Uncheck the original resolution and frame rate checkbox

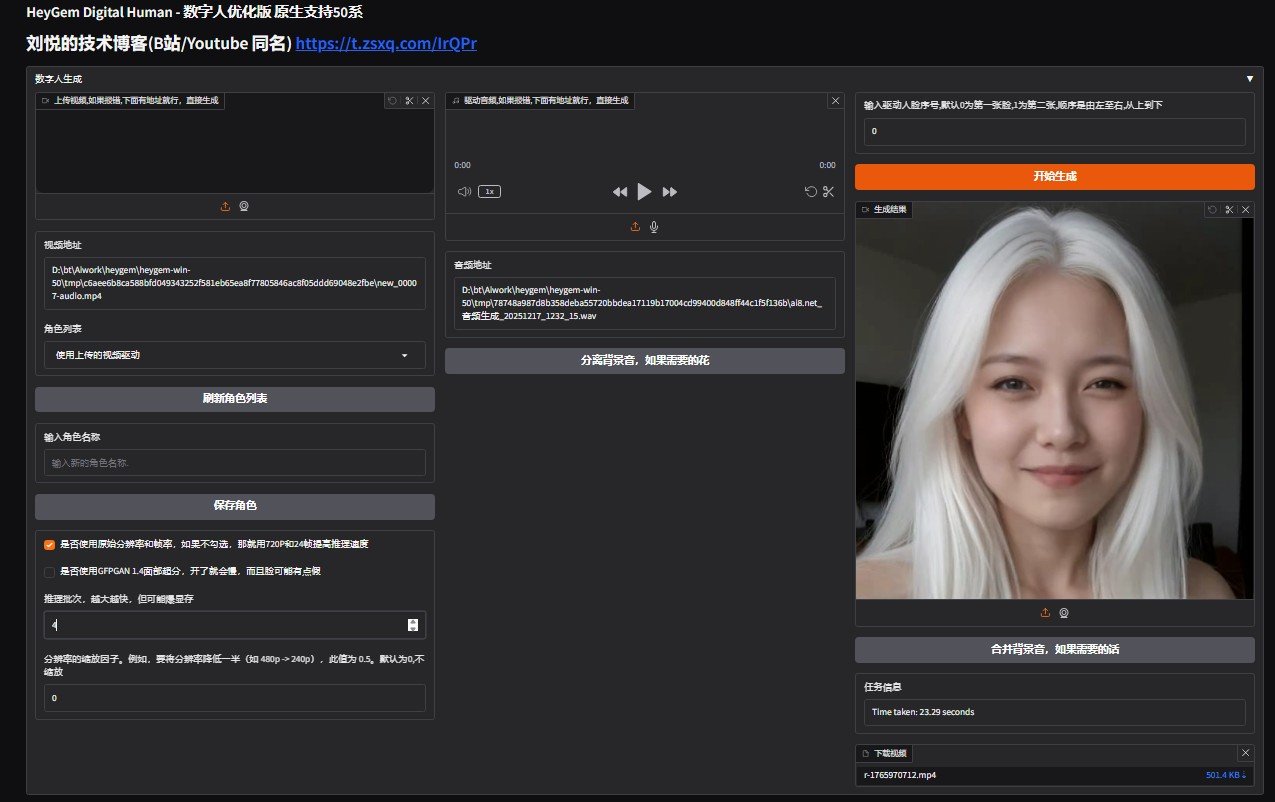pos(49,545)
